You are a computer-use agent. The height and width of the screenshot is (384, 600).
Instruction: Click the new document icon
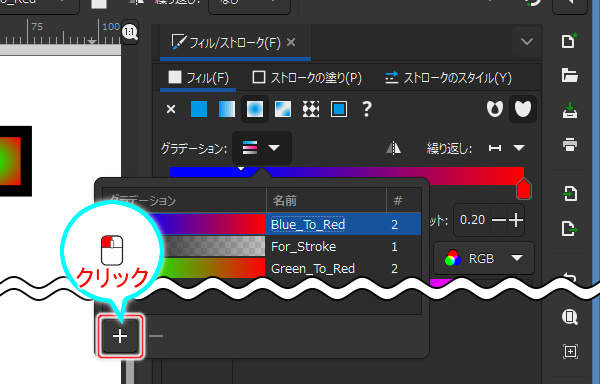coord(569,41)
